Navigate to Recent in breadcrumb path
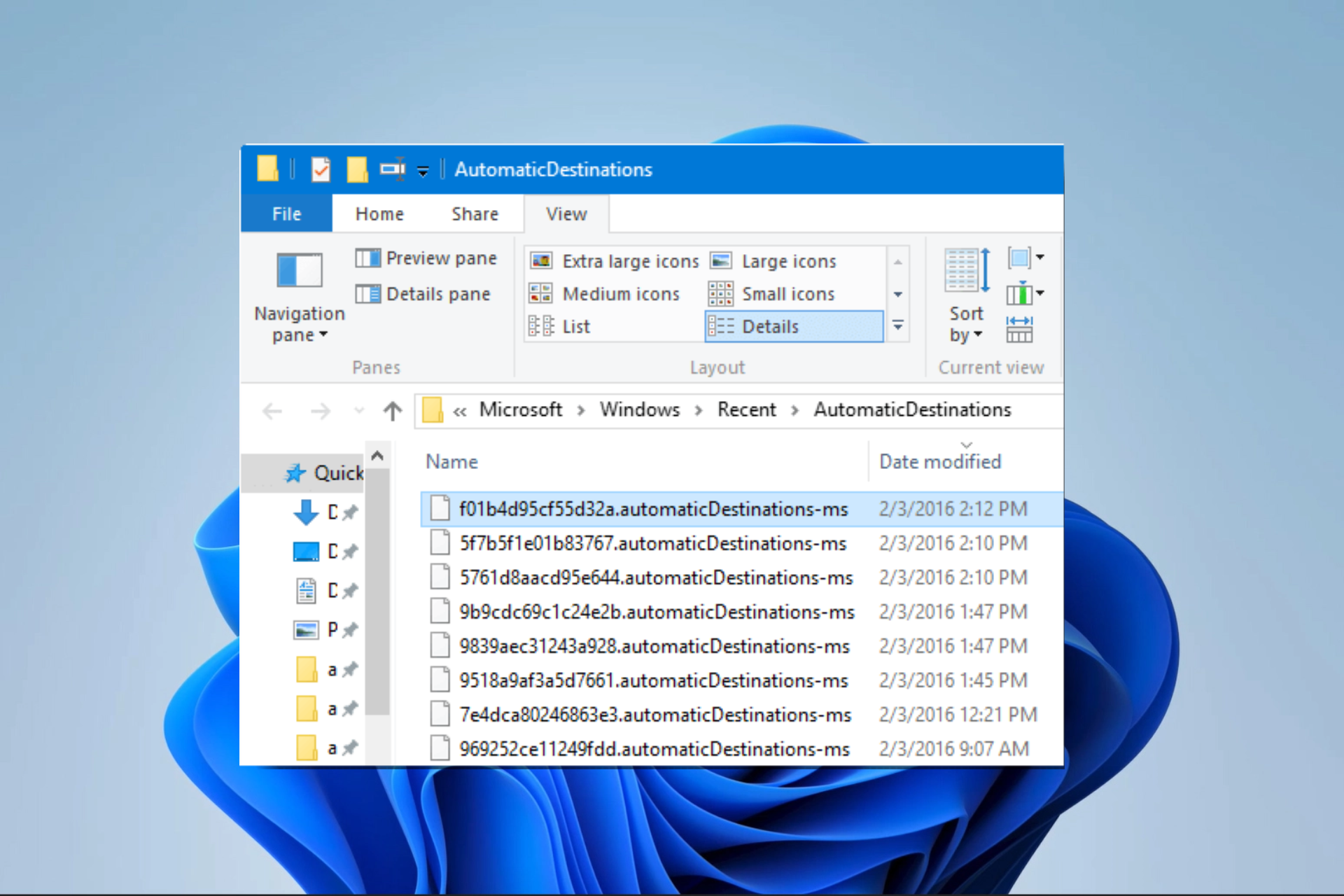 point(746,409)
